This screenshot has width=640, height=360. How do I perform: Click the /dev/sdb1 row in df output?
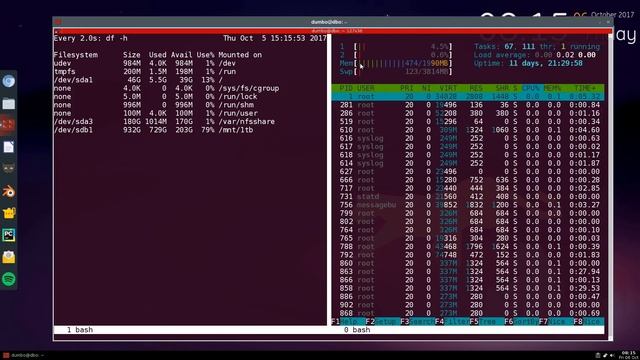(153, 130)
